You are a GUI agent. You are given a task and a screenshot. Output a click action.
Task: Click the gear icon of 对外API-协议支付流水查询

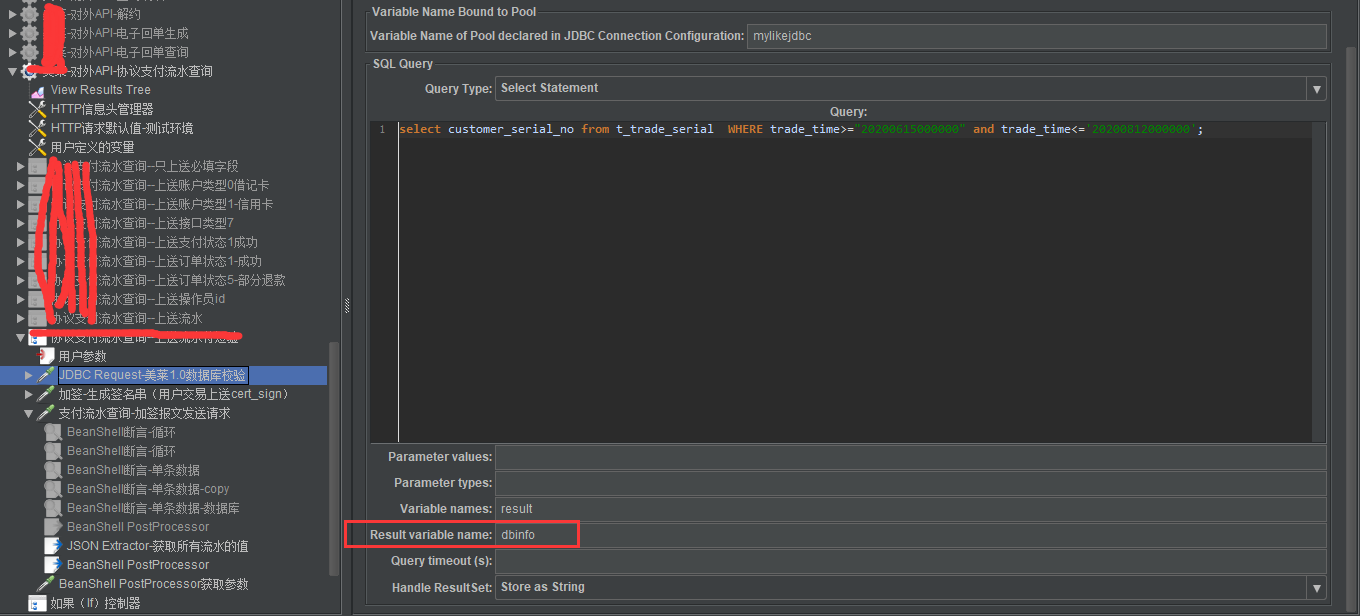(30, 71)
